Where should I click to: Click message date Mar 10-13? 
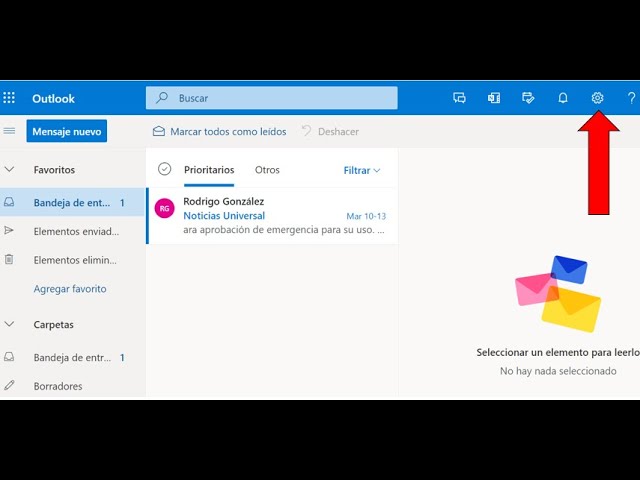click(x=366, y=216)
